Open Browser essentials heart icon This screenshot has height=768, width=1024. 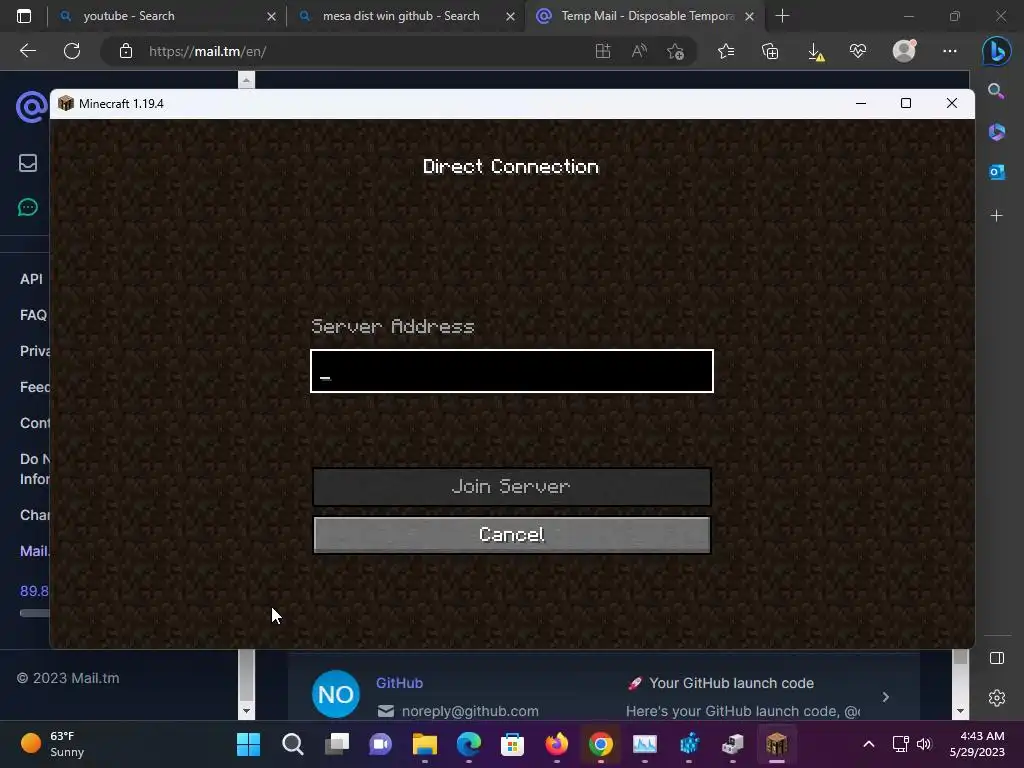click(857, 51)
